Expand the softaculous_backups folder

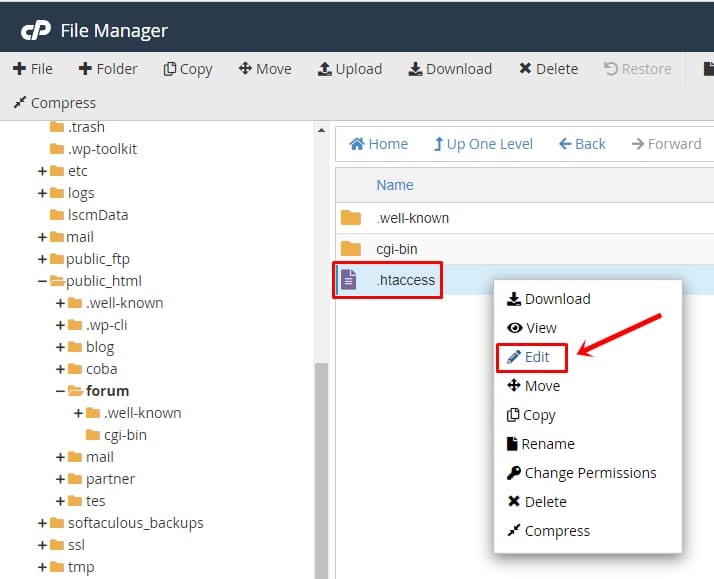pyautogui.click(x=42, y=523)
